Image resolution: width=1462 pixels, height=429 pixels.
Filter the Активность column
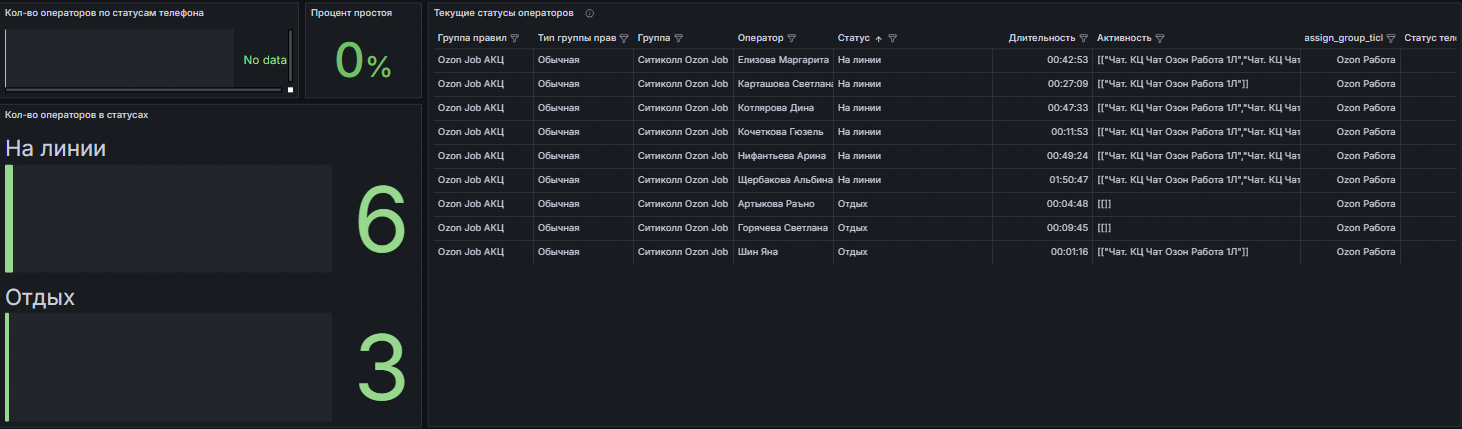(1160, 38)
